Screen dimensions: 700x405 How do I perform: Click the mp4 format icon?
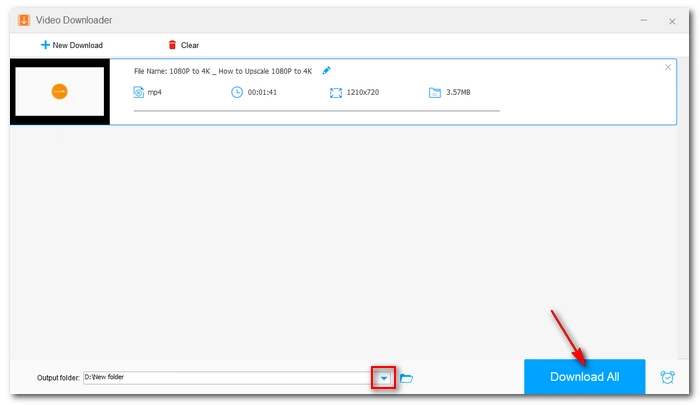[139, 92]
